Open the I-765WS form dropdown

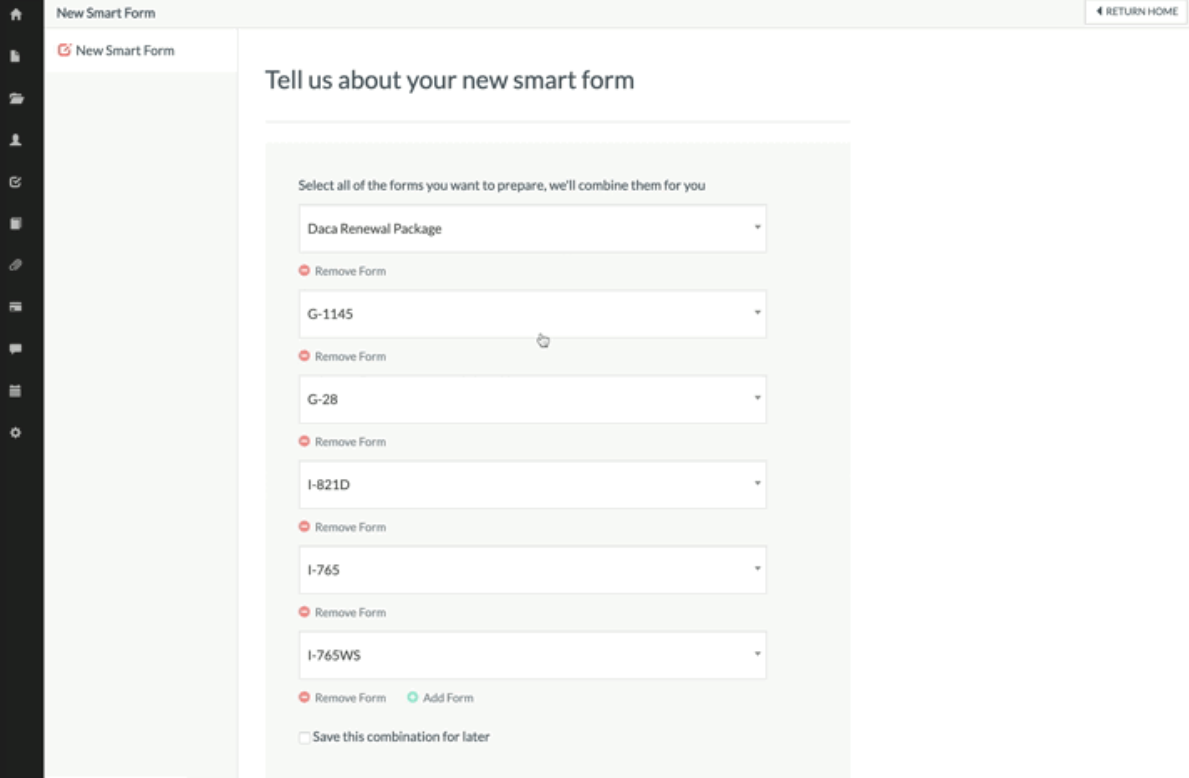pos(532,655)
